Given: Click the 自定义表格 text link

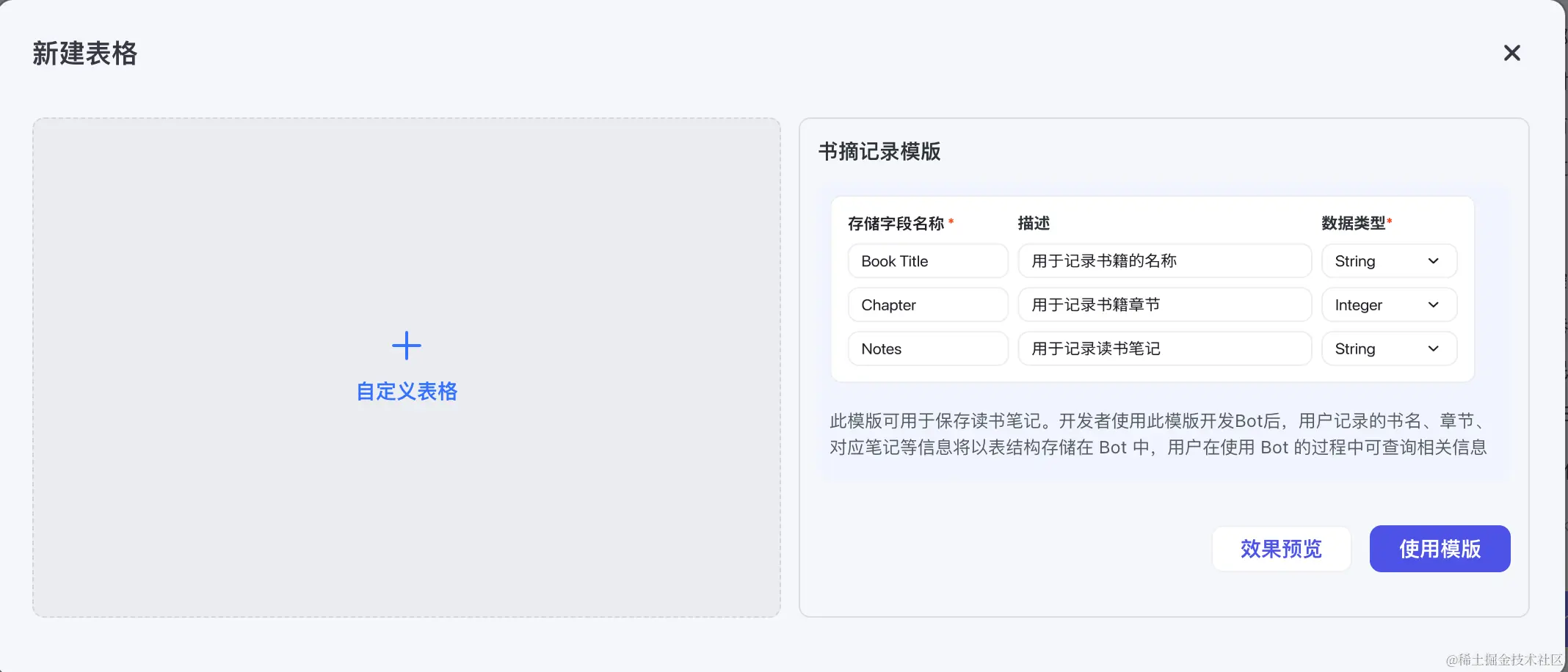Looking at the screenshot, I should [406, 391].
